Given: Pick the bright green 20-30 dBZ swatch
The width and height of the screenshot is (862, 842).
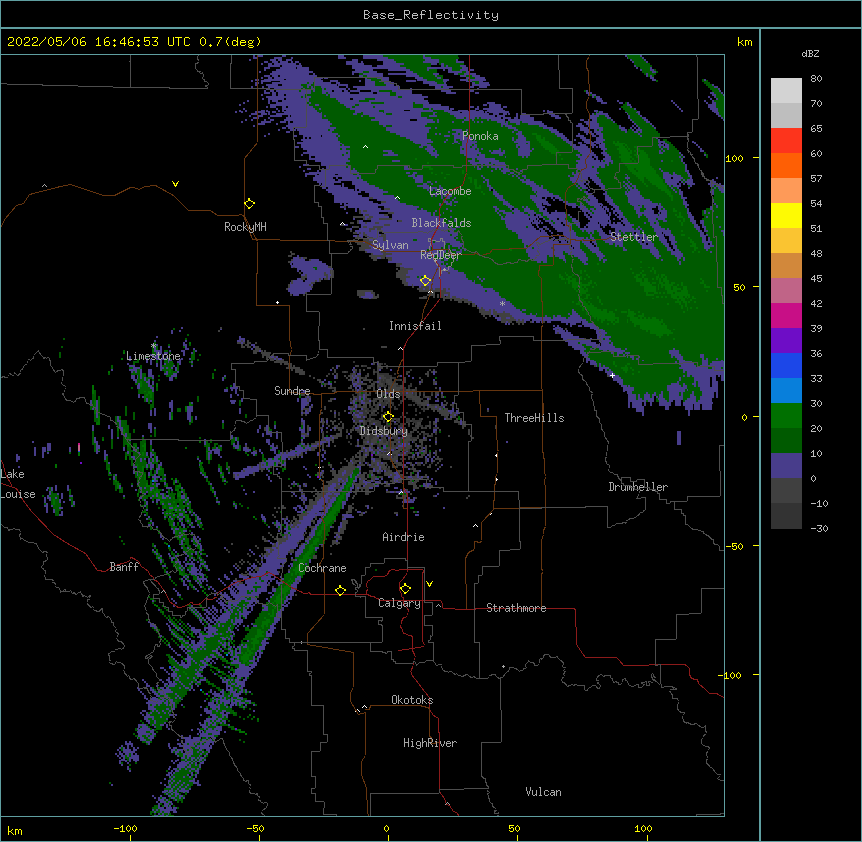Looking at the screenshot, I should pyautogui.click(x=786, y=416).
